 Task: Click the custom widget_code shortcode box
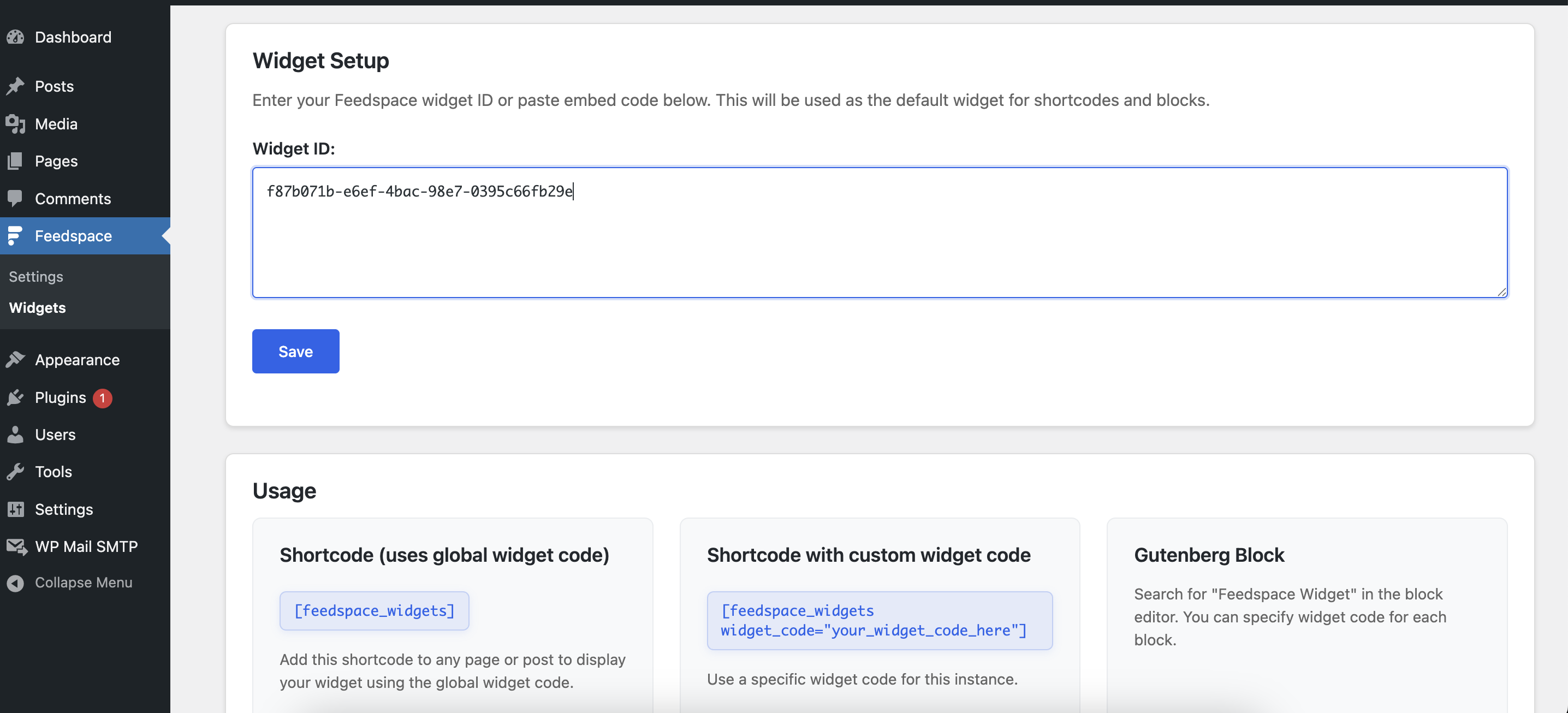[x=879, y=620]
